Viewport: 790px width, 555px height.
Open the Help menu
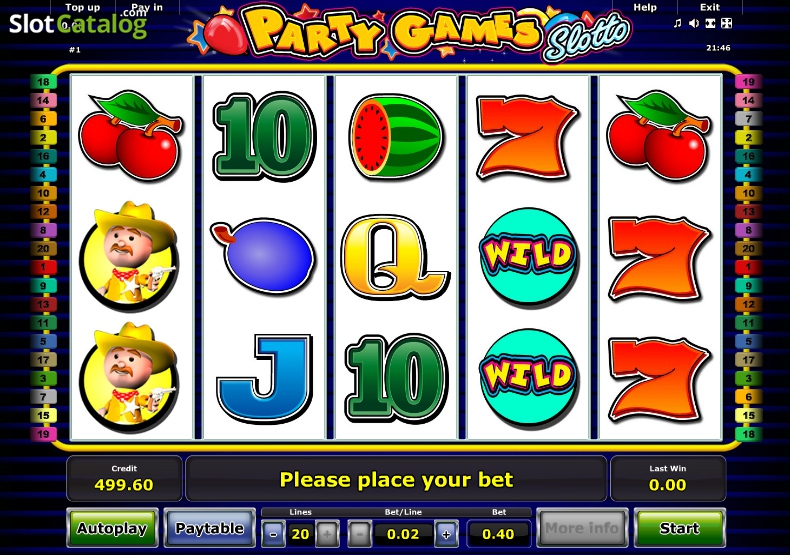coord(645,8)
